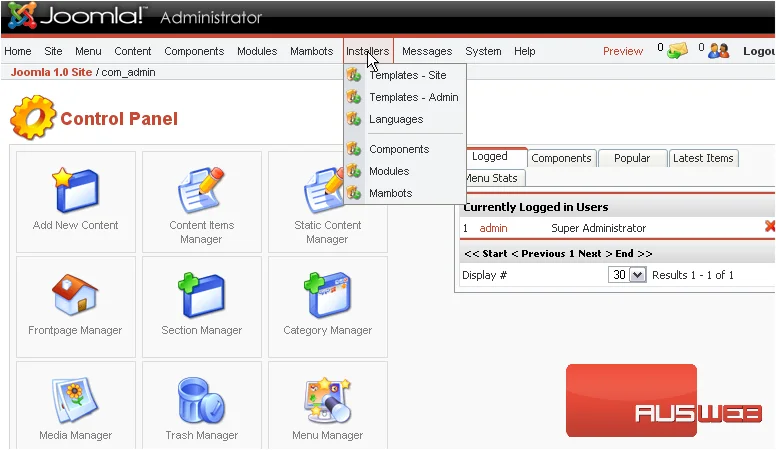Open the Menu Manager icon
Image resolution: width=776 pixels, height=450 pixels.
tap(327, 400)
